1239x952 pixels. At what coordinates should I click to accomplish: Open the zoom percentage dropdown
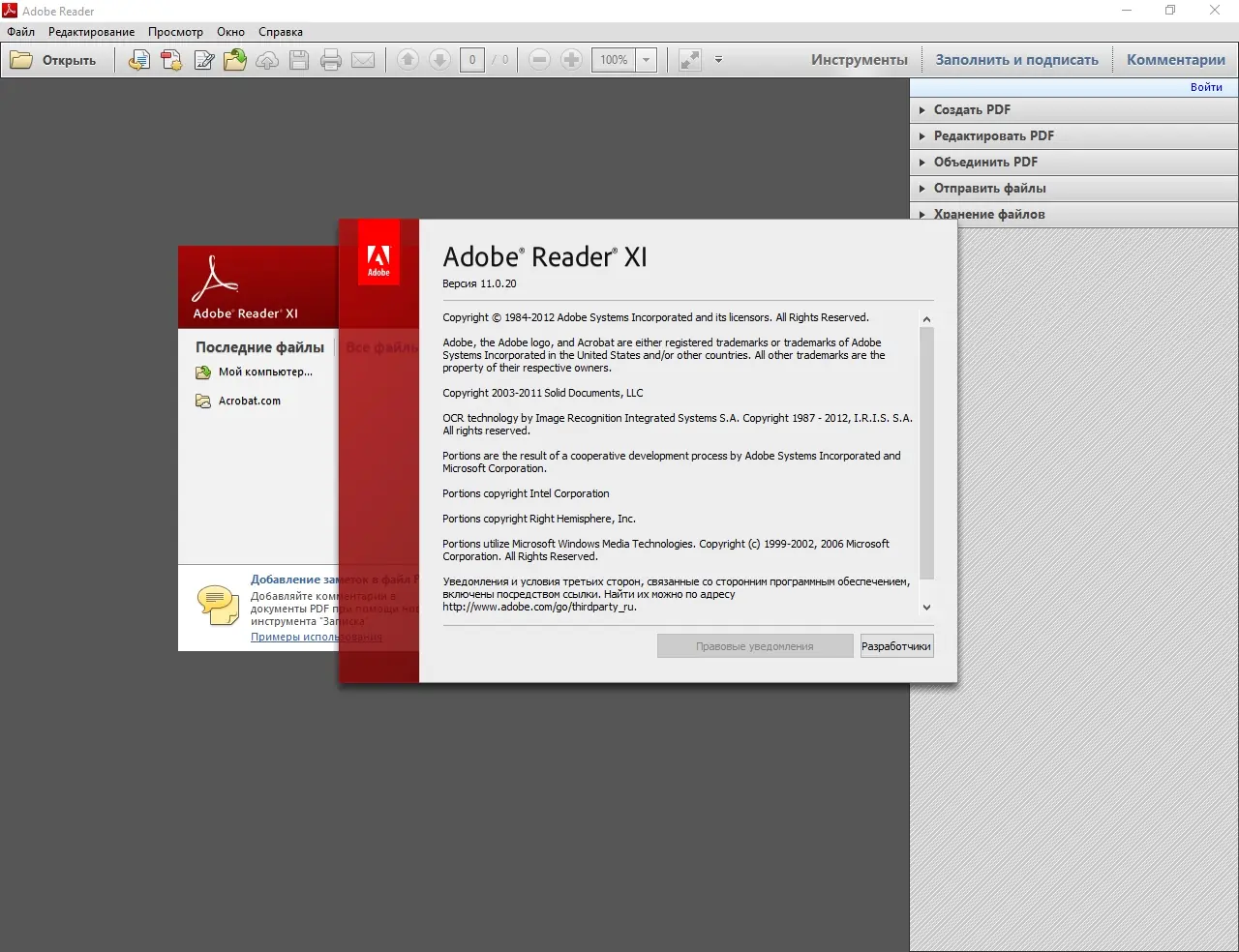(646, 59)
